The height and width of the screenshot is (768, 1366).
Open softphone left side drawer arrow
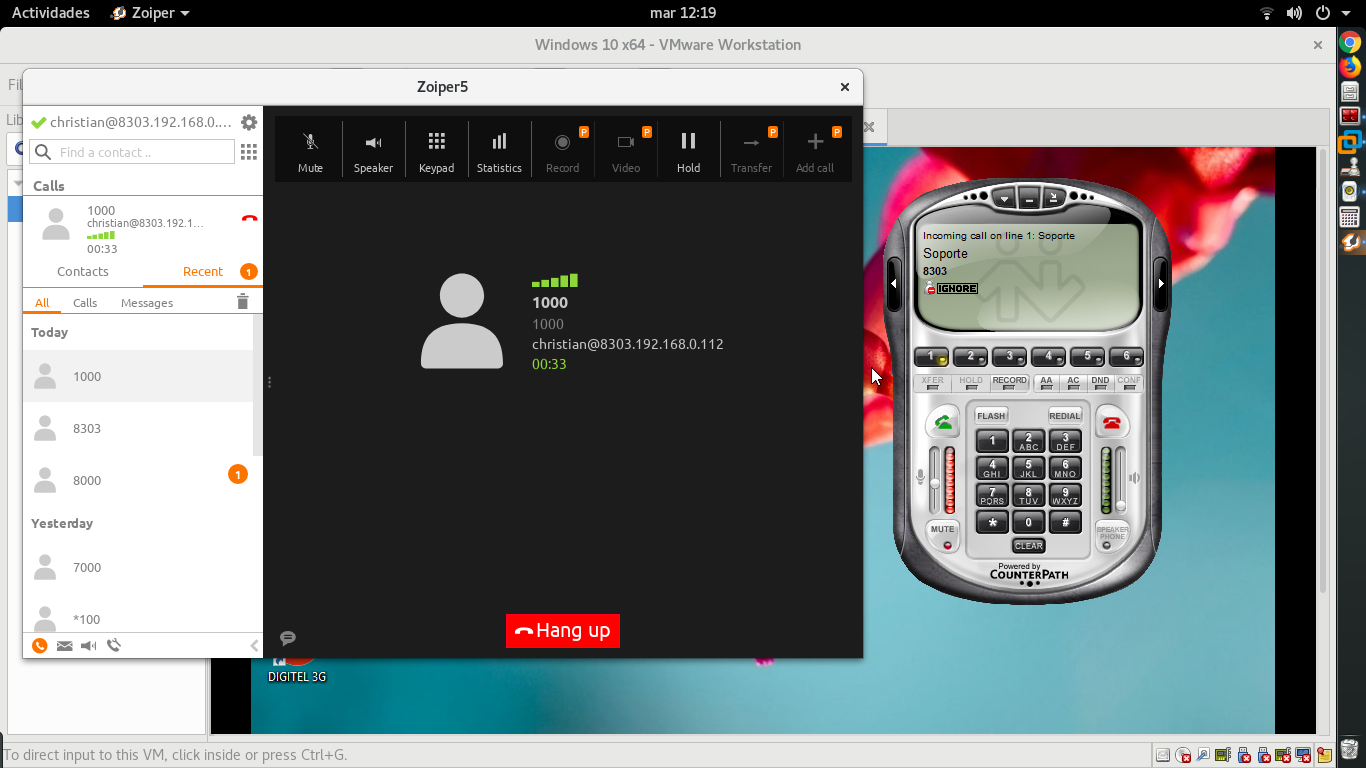894,283
